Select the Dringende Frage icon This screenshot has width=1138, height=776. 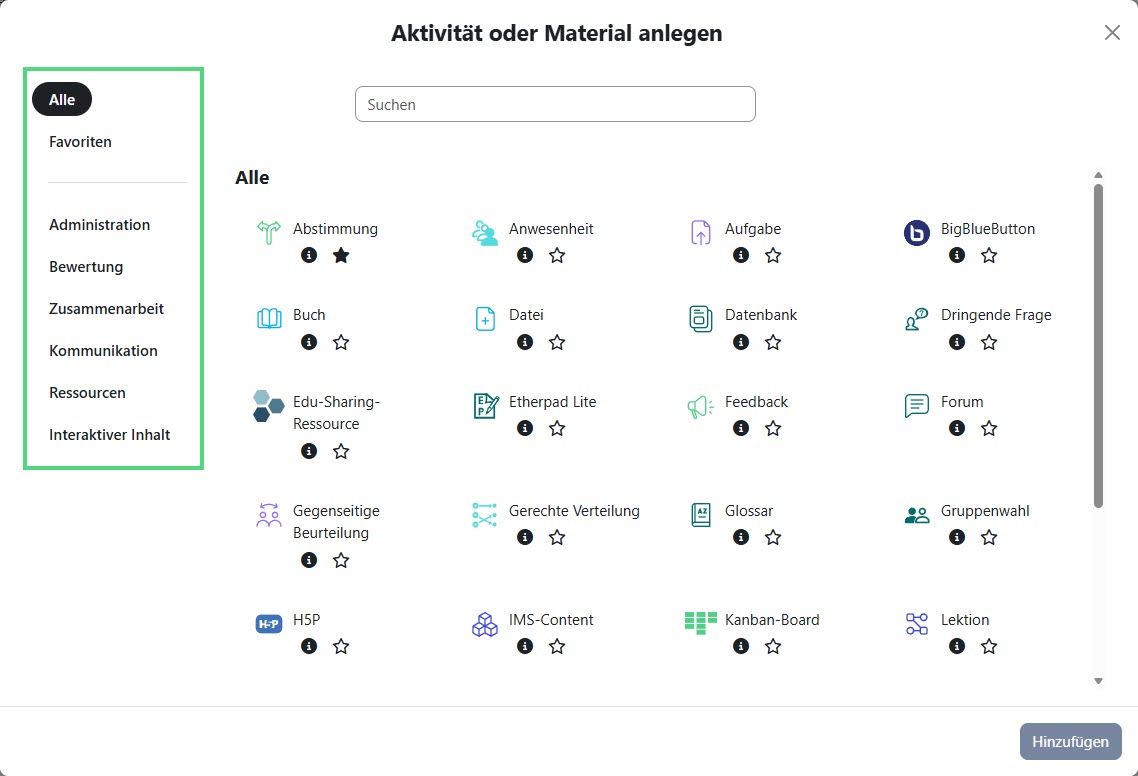tap(916, 316)
